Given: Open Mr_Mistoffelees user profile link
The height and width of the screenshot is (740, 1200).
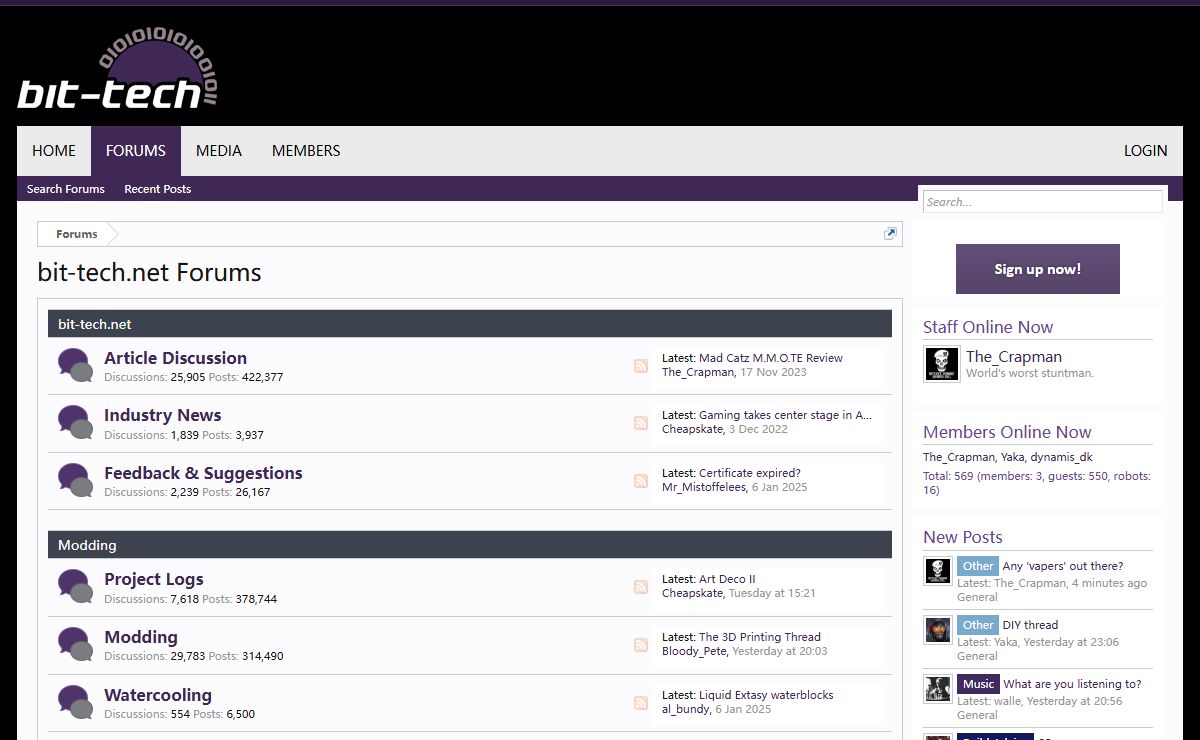Looking at the screenshot, I should pos(704,487).
